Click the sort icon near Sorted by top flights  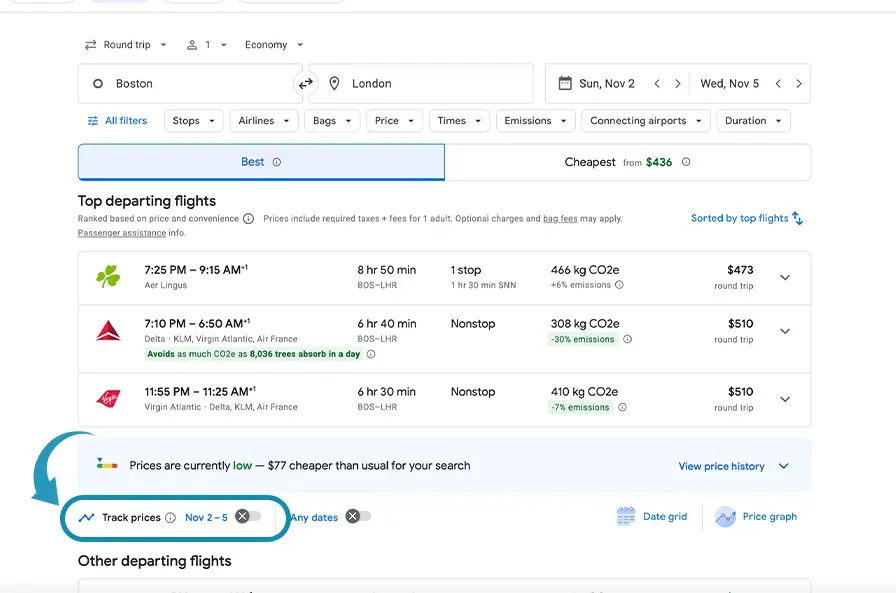[x=797, y=218]
